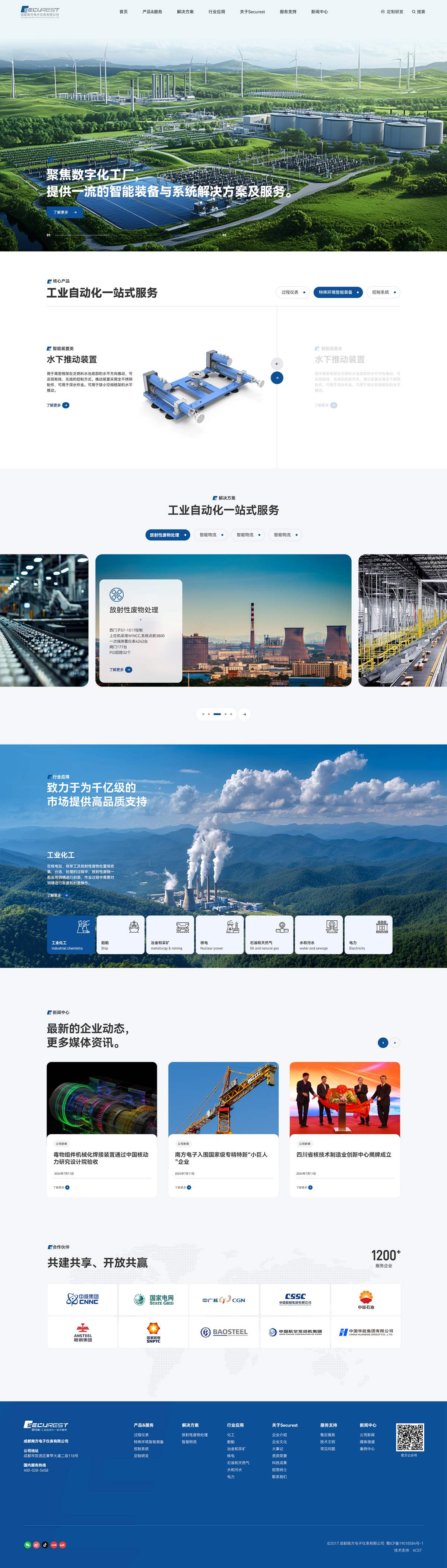Click the hero banner 了解更多 button

64,212
